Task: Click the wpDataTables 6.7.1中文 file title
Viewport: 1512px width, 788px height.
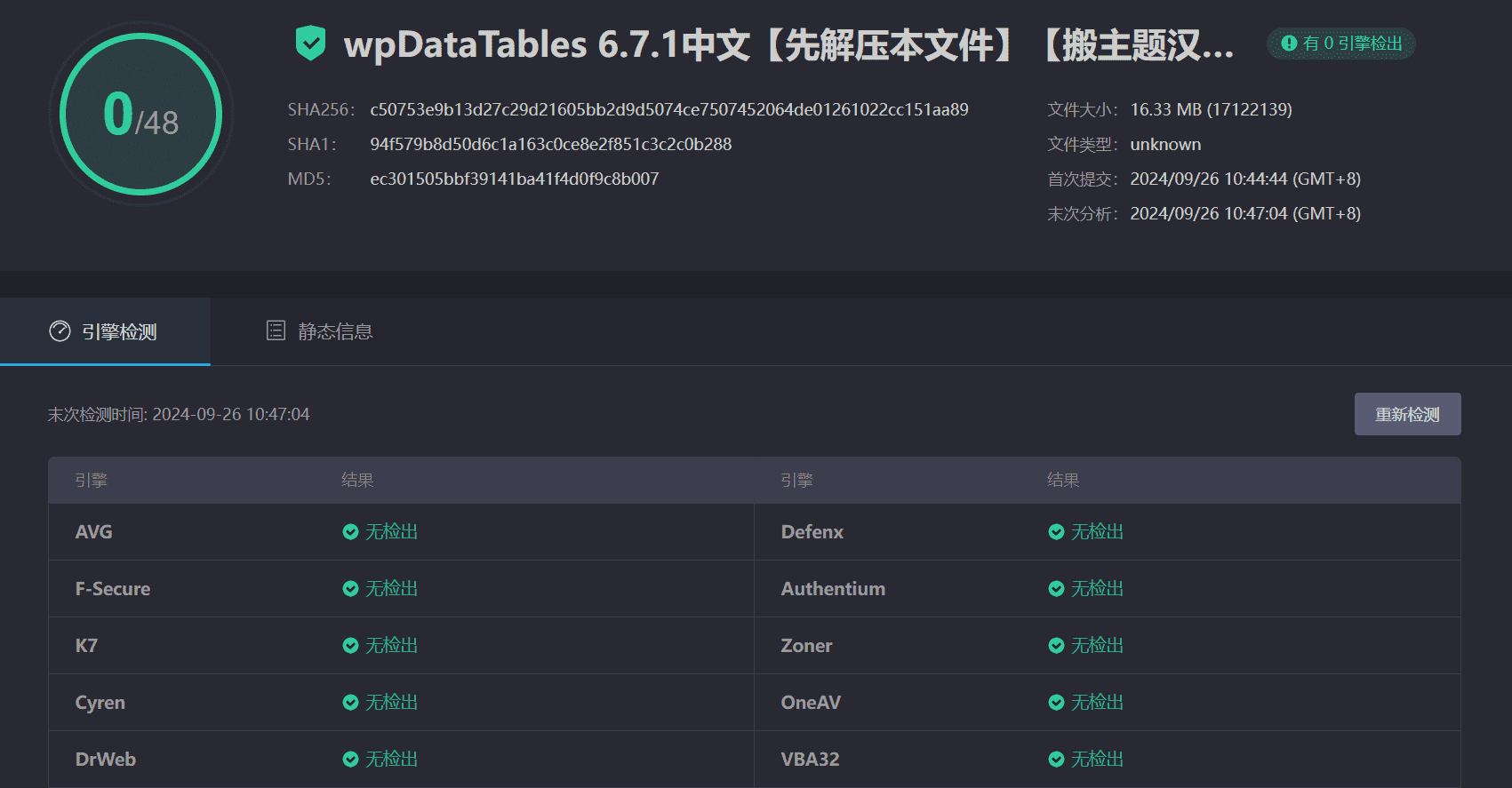Action: pos(789,44)
